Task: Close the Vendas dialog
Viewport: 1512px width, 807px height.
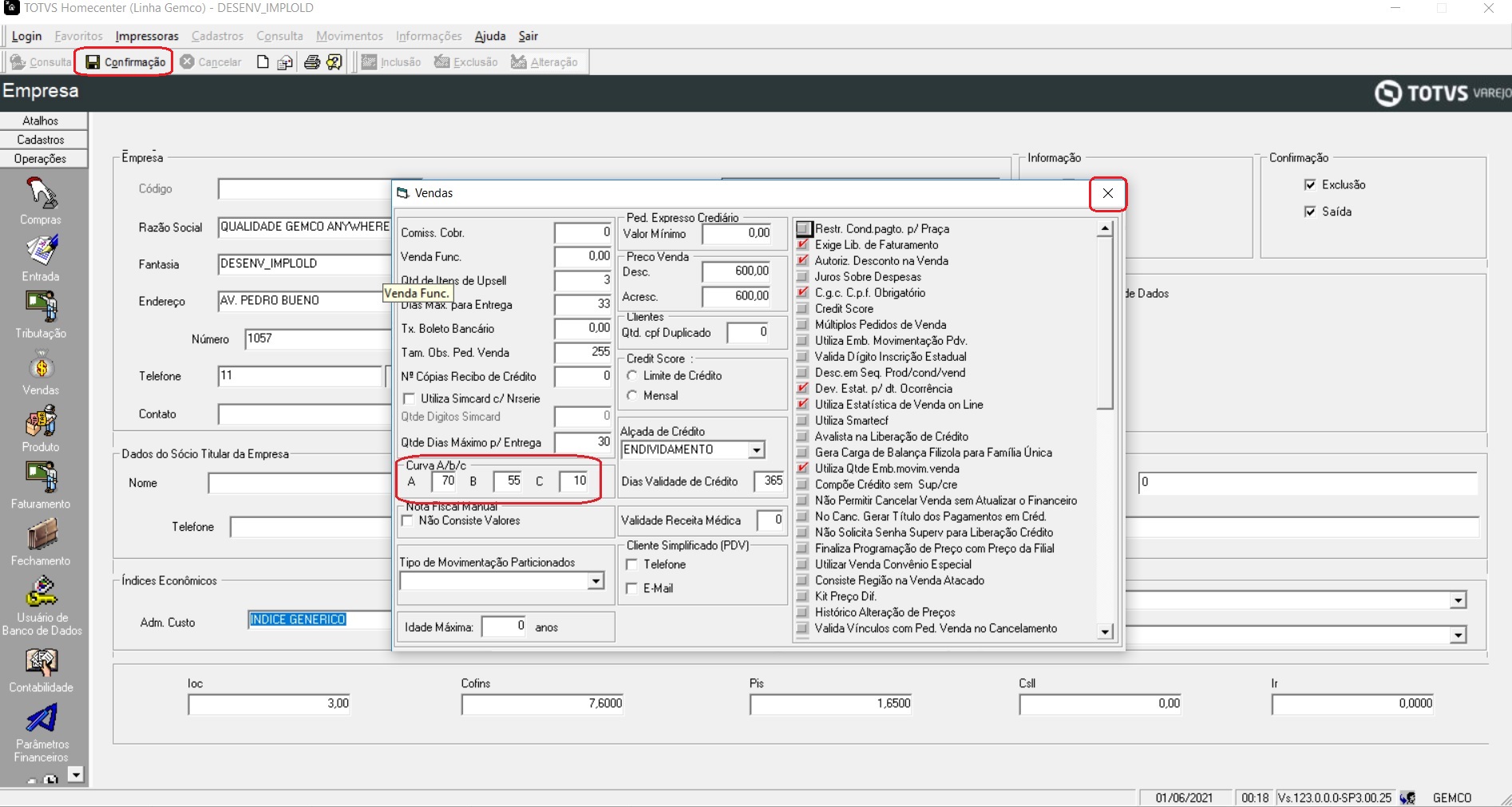Action: tap(1108, 193)
